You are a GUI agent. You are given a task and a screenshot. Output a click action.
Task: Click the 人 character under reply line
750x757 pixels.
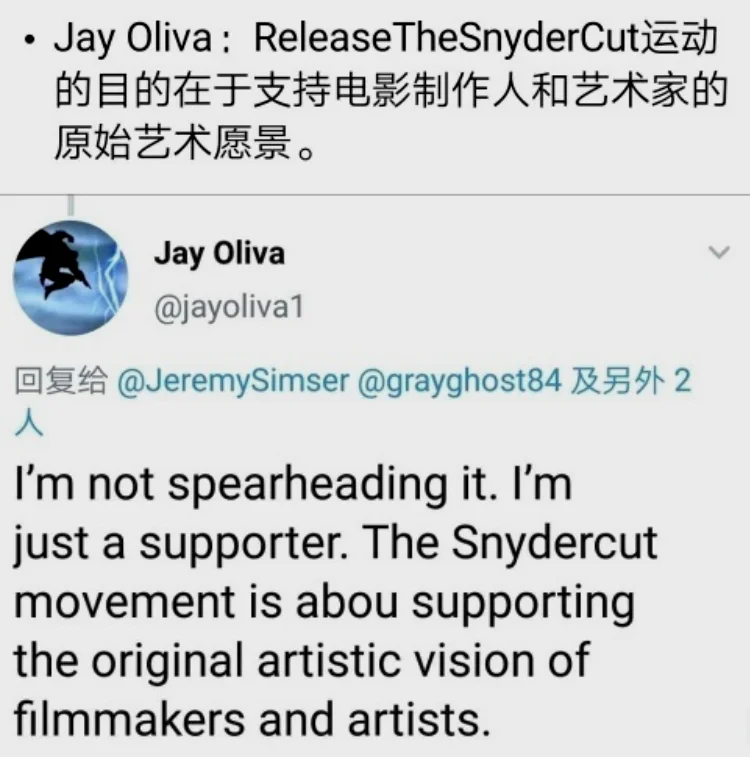[29, 422]
